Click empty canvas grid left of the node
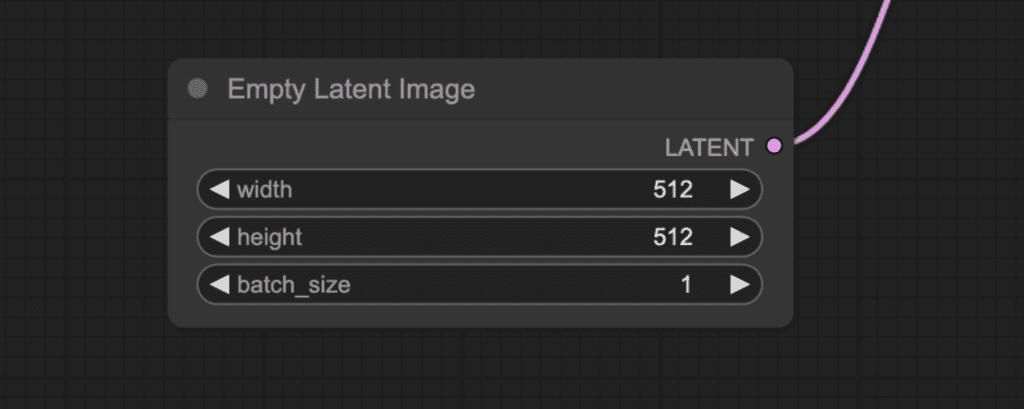 (x=80, y=200)
